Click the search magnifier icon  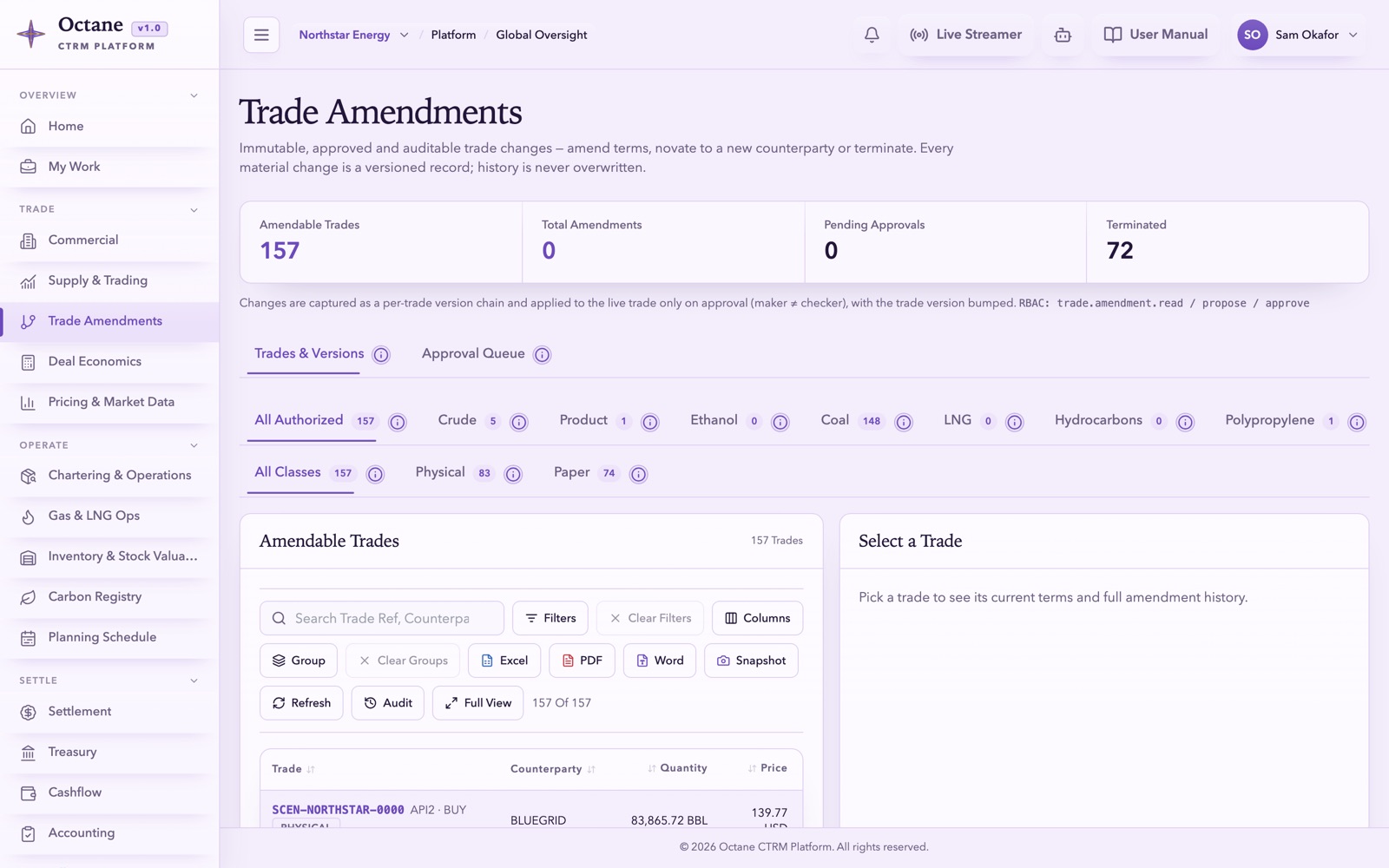(x=279, y=618)
